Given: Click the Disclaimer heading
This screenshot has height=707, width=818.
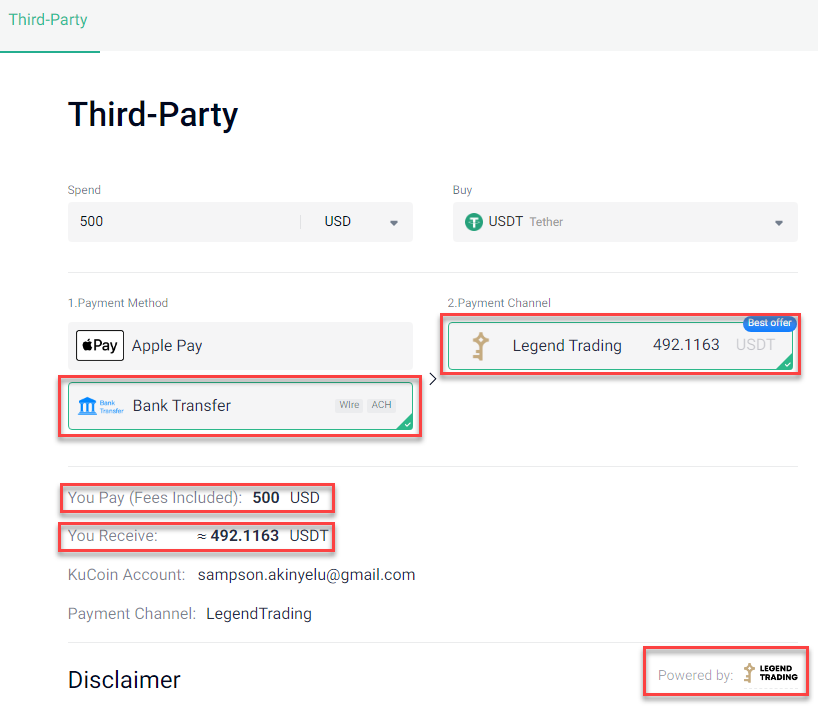Looking at the screenshot, I should point(124,680).
